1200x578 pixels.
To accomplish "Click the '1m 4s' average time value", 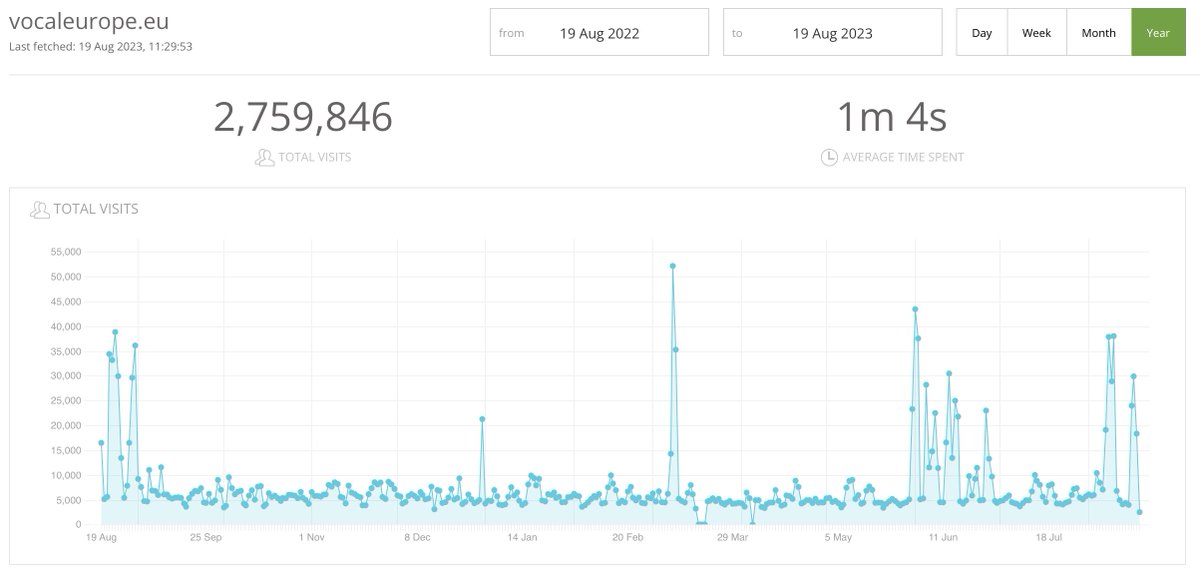I will click(x=892, y=117).
